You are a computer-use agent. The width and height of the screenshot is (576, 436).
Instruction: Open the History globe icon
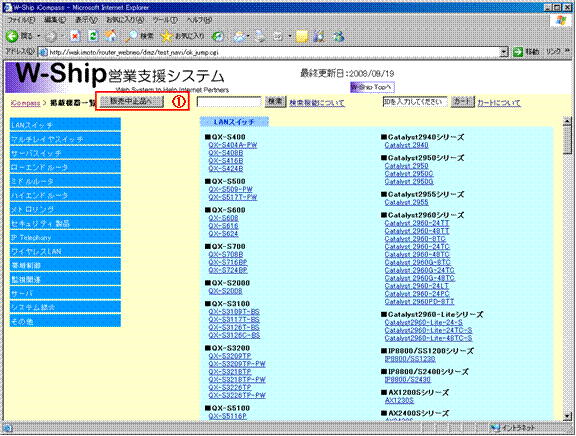218,36
